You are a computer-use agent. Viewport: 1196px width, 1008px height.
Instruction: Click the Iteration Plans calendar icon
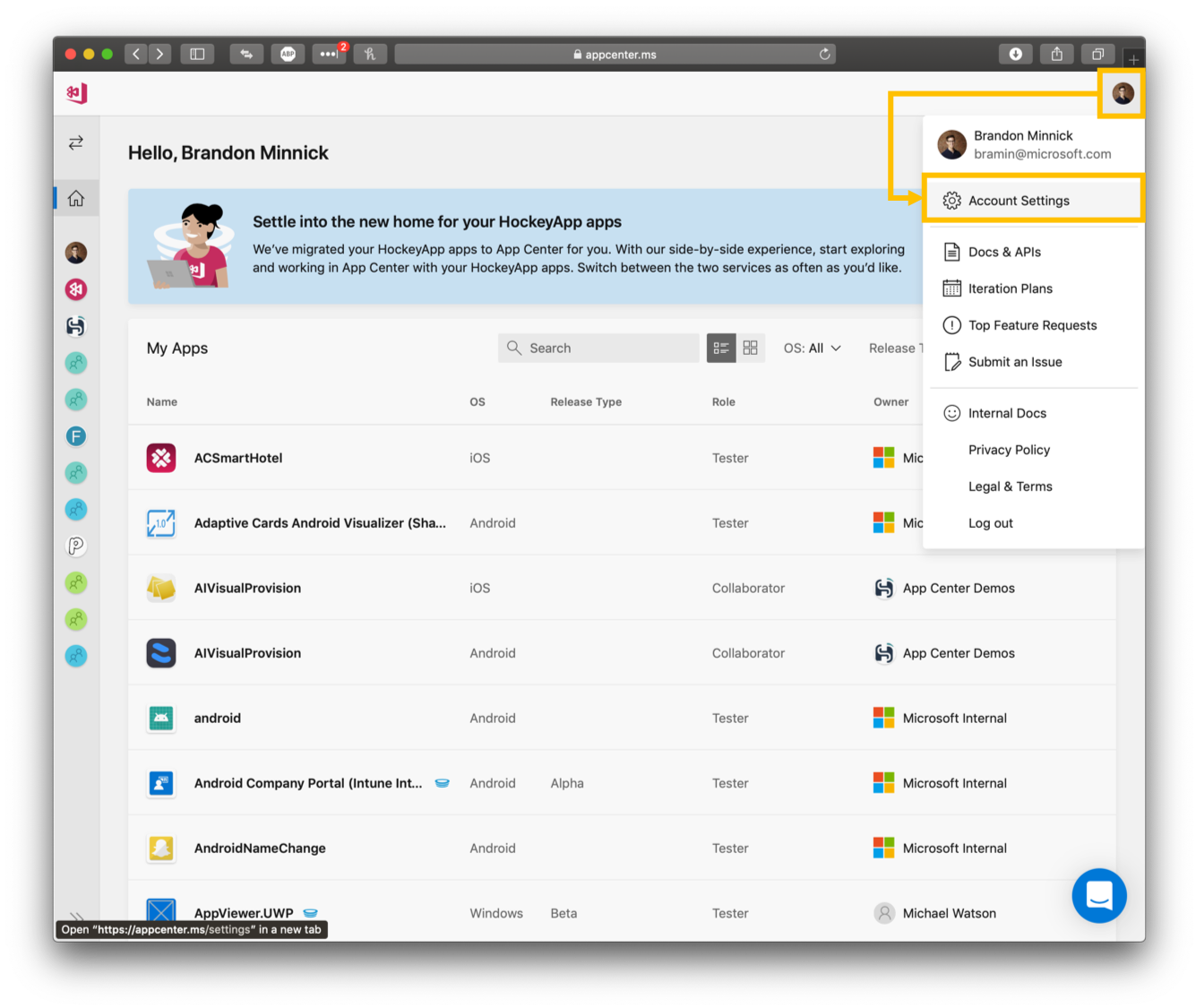click(x=951, y=289)
